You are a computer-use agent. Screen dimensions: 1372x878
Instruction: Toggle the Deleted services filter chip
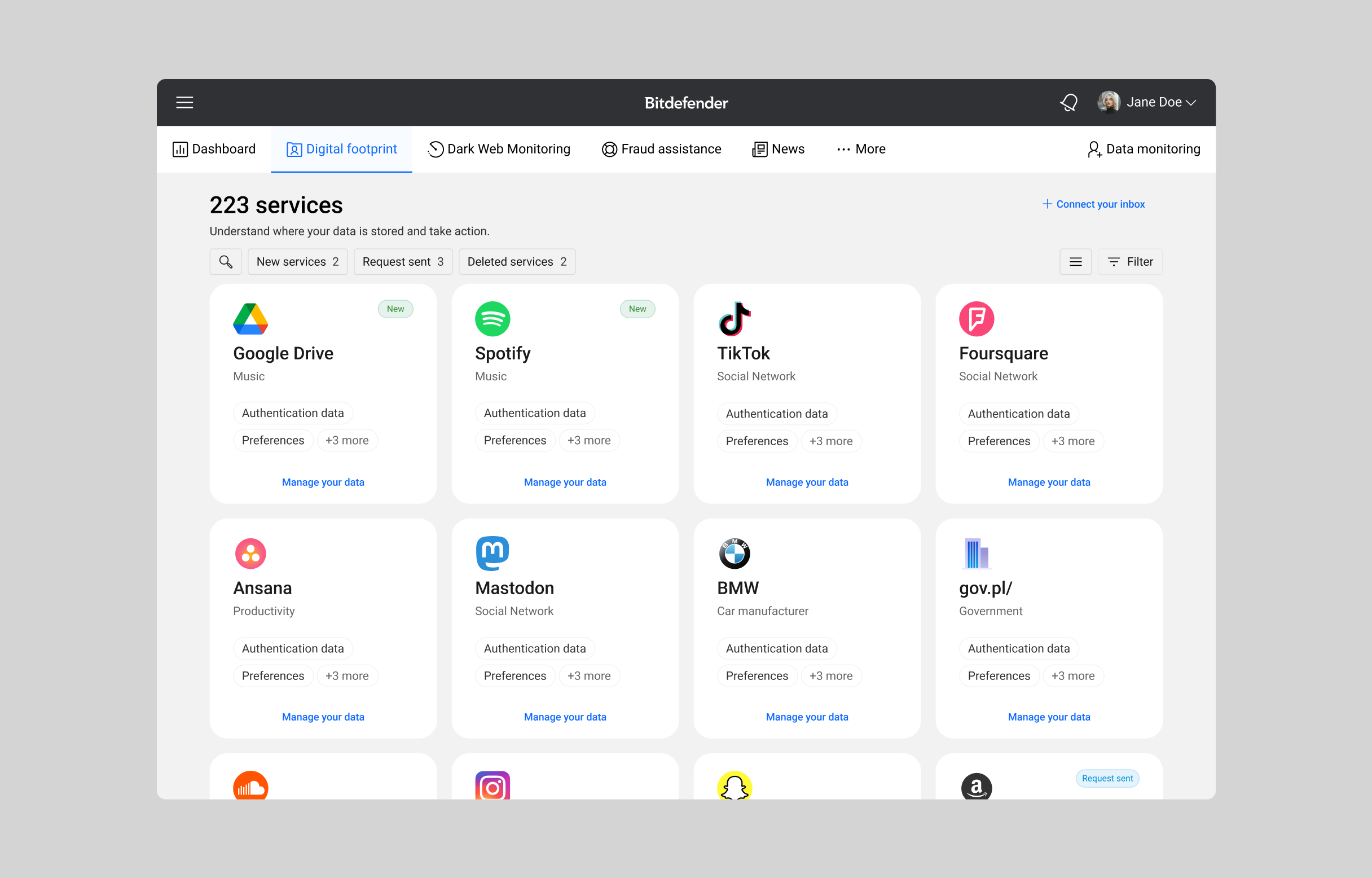(x=517, y=262)
